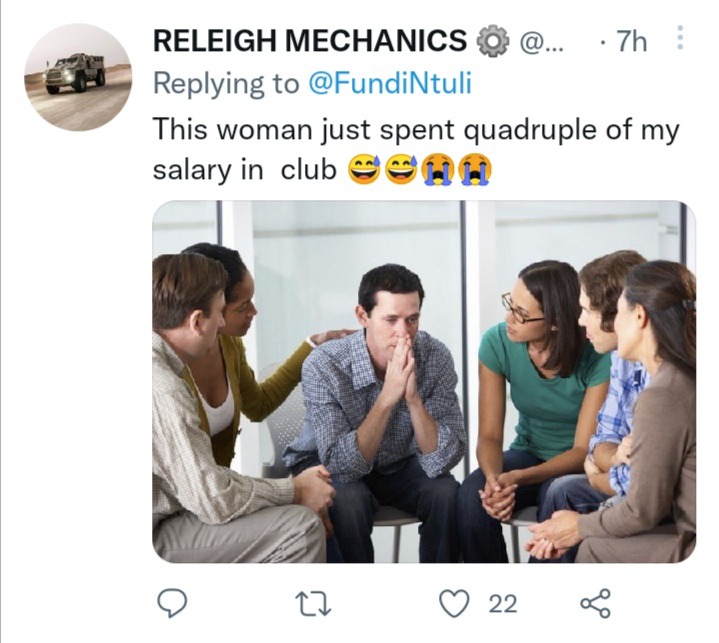719x643 pixels.
Task: Open the tweet text about quadruple salary
Action: pos(415,150)
